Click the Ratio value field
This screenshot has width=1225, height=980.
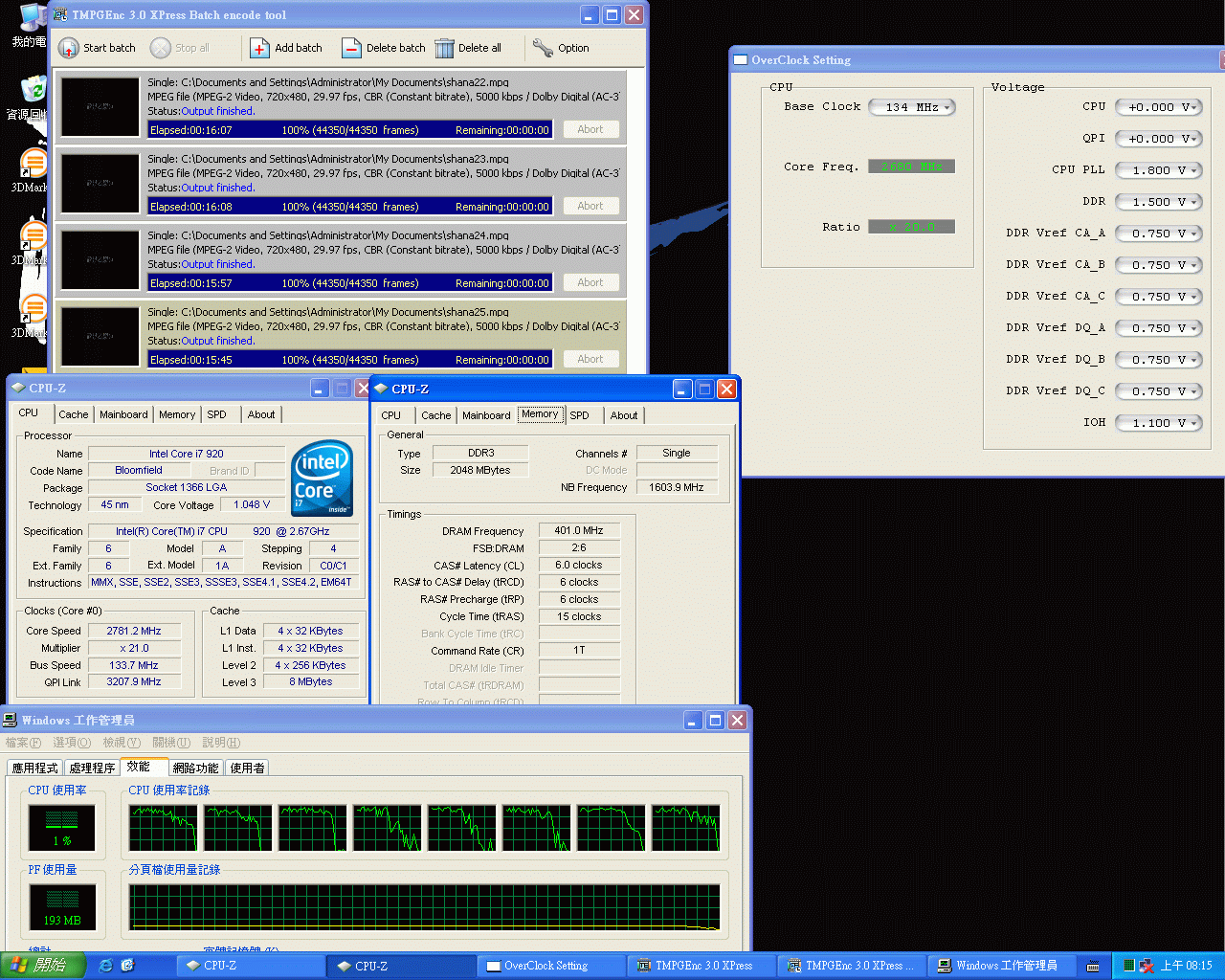pyautogui.click(x=911, y=227)
